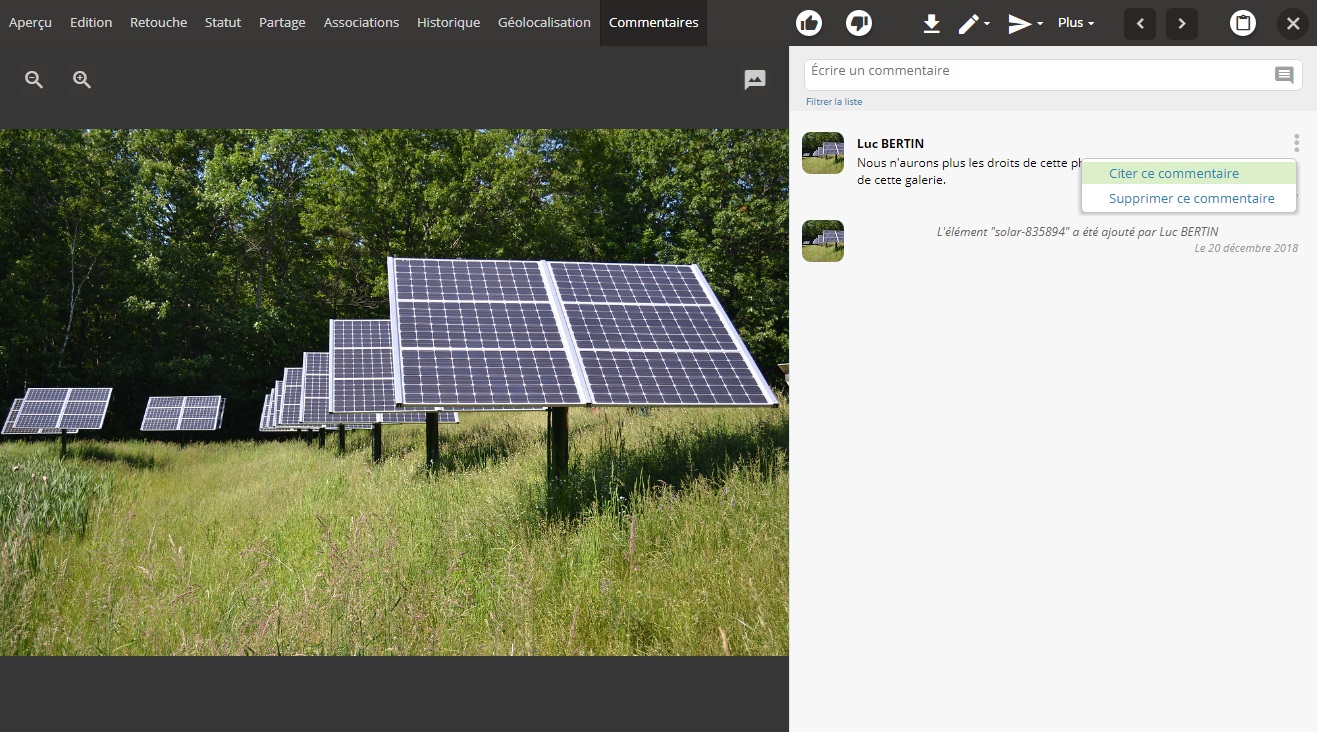
Task: Zoom out using the magnifier minus icon
Action: 34,80
